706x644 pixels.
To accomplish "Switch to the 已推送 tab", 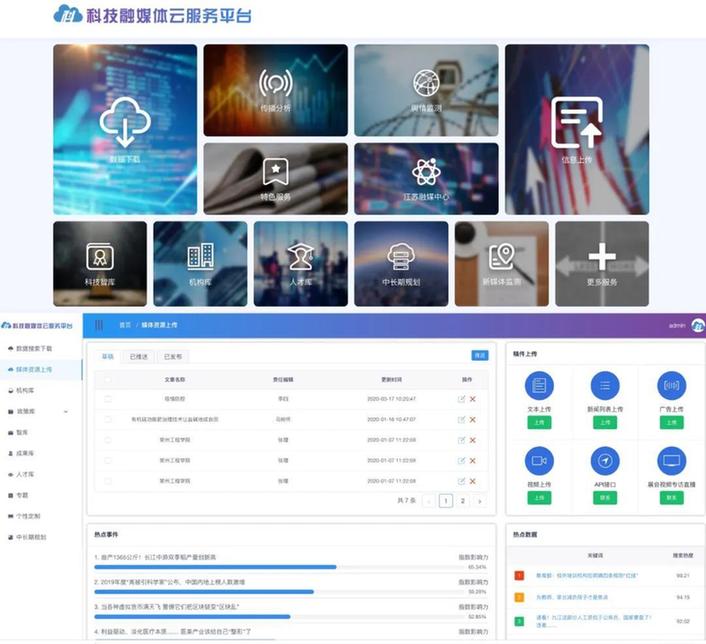I will click(139, 356).
